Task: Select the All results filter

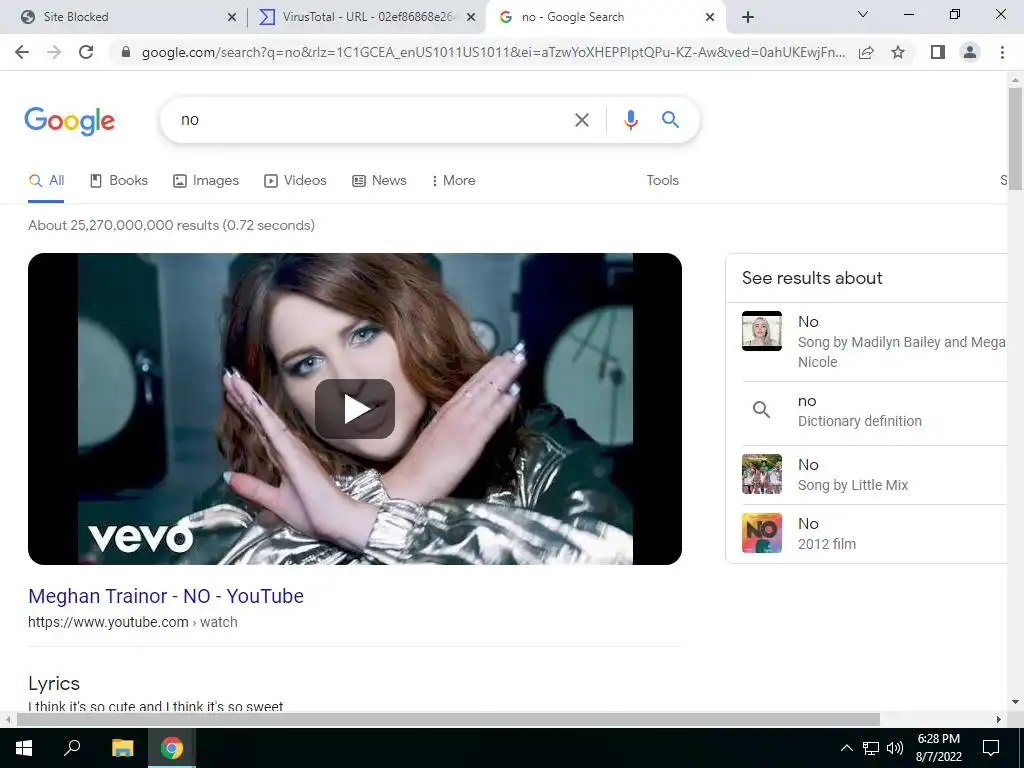Action: tap(46, 181)
